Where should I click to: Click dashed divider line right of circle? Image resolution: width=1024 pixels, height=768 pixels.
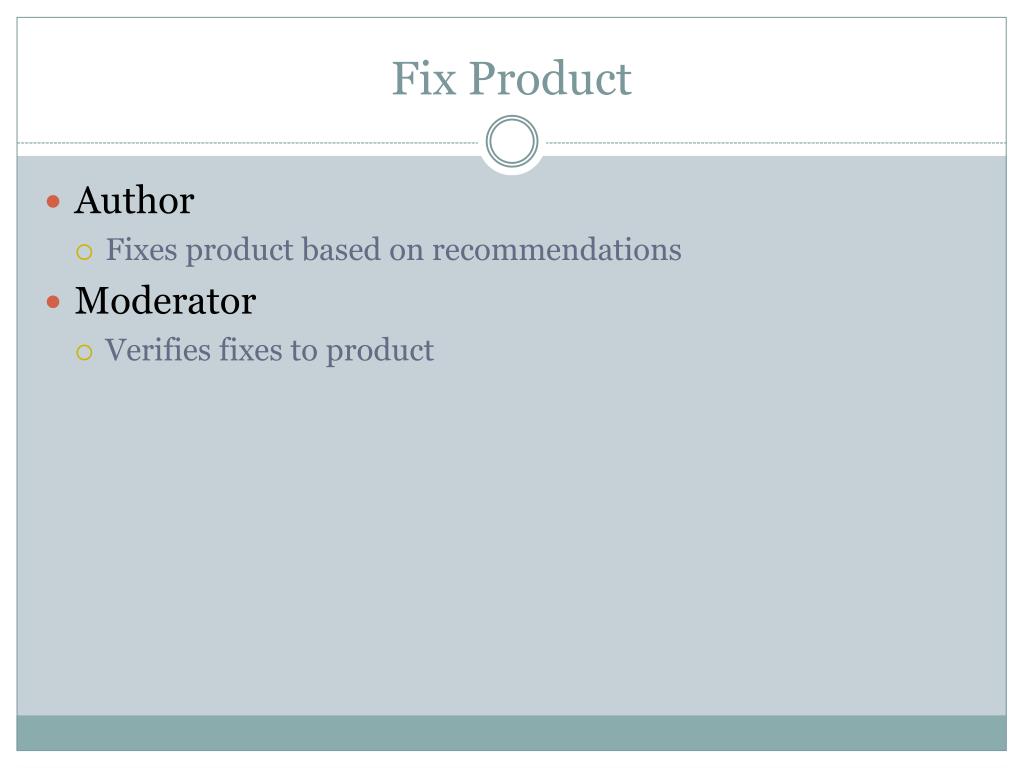776,142
